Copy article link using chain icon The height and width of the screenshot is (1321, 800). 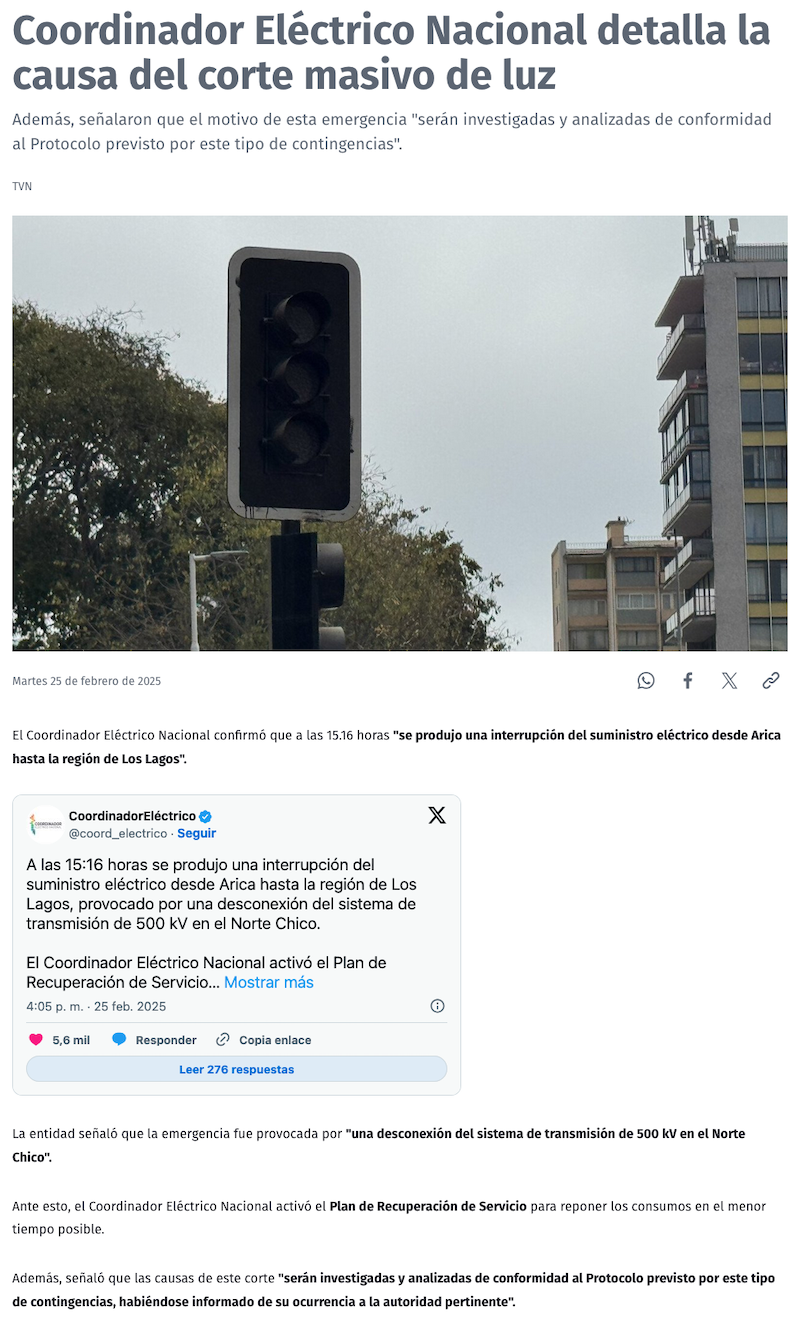[x=770, y=681]
